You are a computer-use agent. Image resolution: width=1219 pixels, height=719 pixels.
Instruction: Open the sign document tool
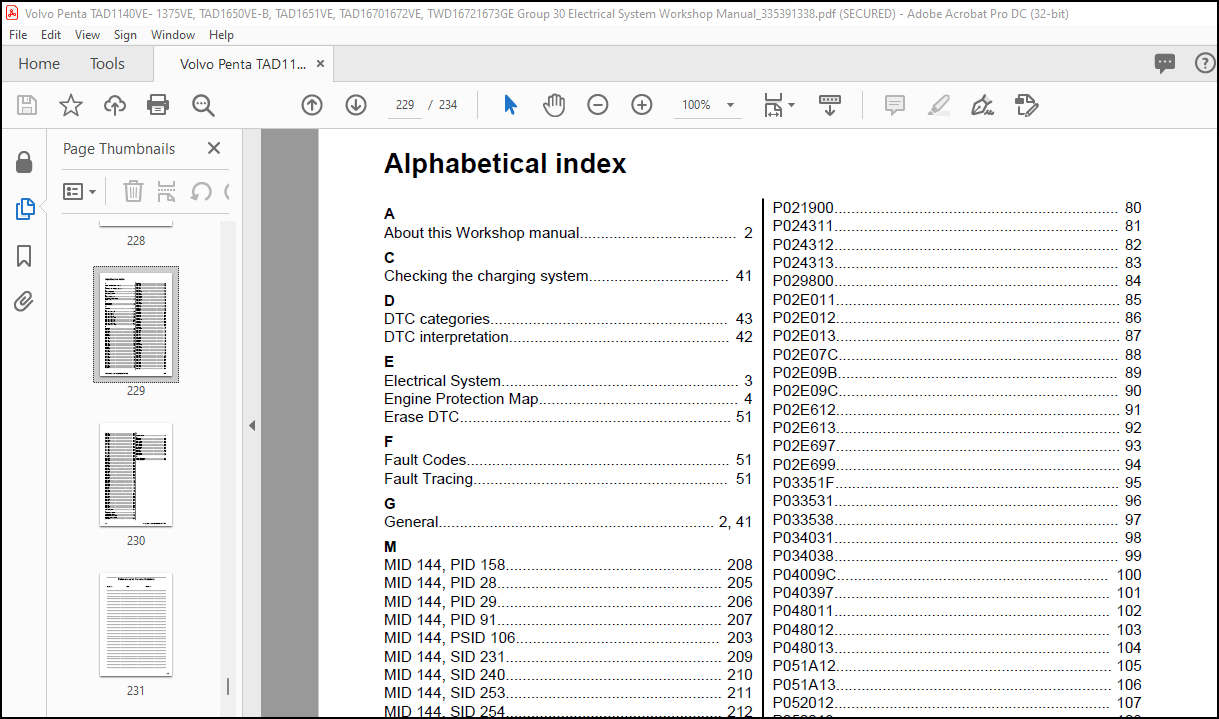tap(982, 105)
